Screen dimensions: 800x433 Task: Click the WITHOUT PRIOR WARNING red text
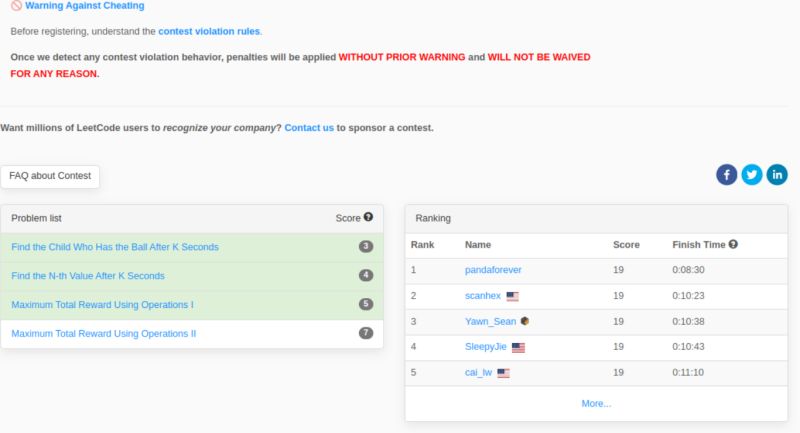tap(402, 57)
